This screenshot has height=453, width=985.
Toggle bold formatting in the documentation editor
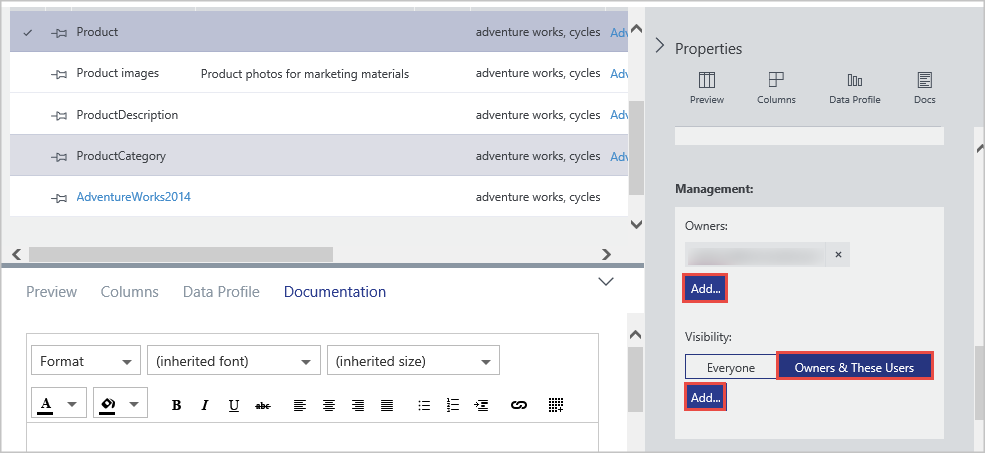click(176, 405)
